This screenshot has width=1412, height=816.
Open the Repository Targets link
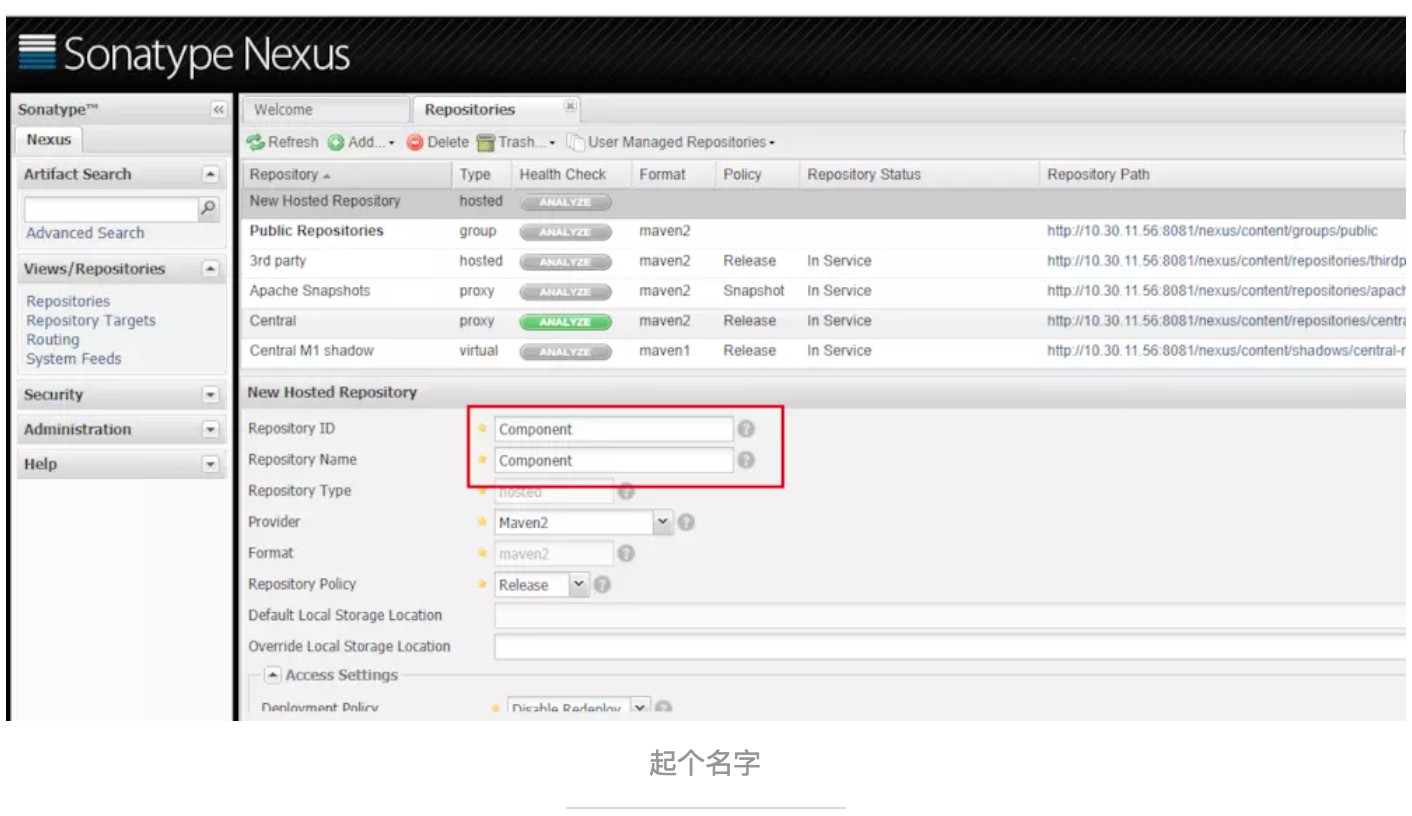[x=91, y=320]
